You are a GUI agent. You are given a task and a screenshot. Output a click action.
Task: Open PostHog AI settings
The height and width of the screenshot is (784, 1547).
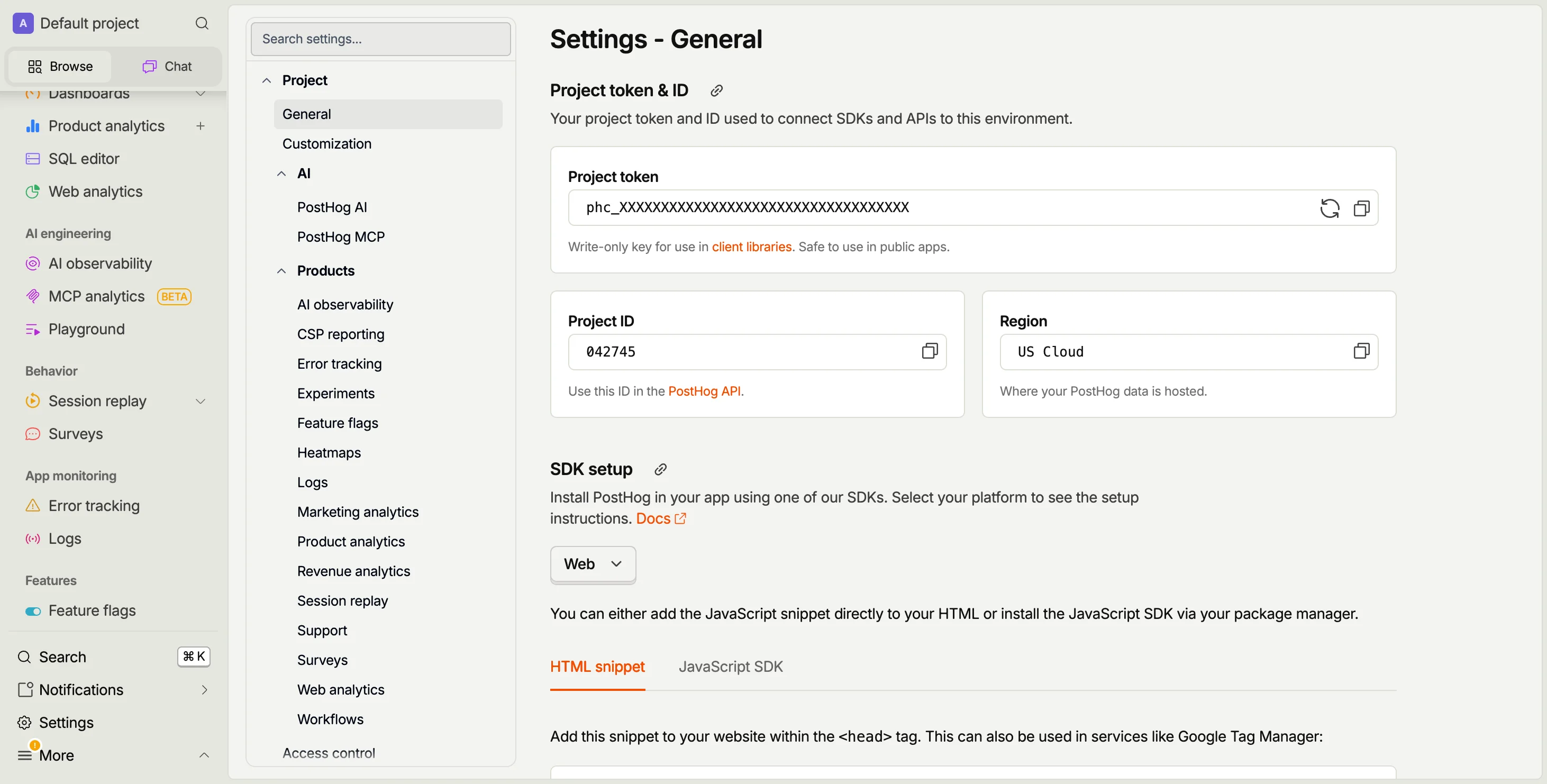tap(332, 207)
